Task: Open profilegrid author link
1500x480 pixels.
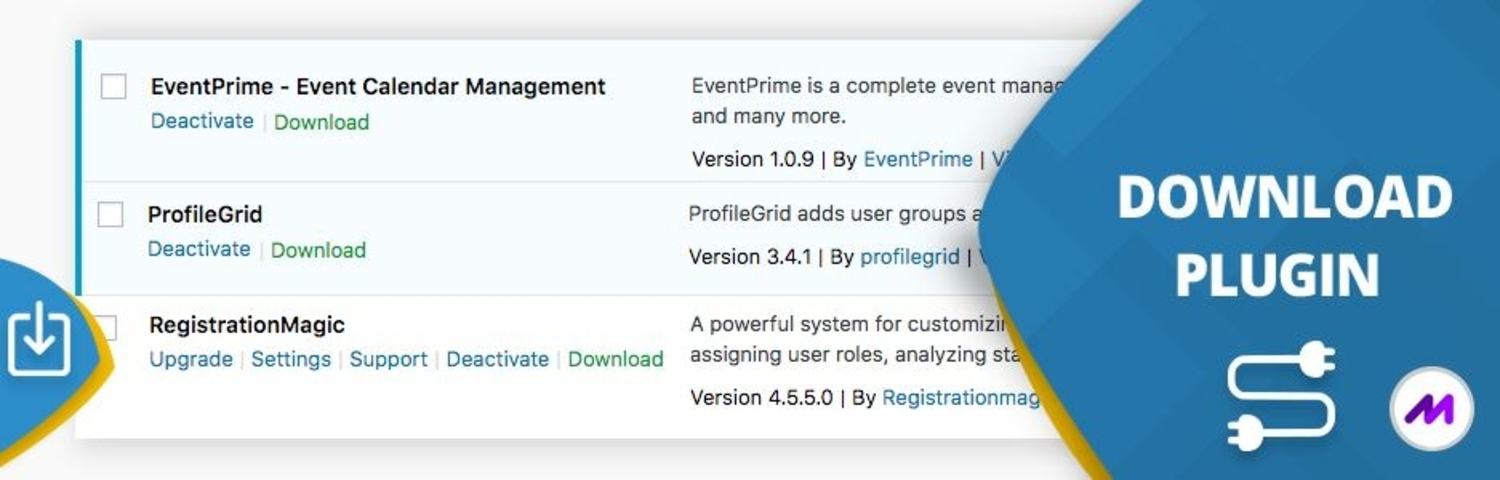Action: click(x=910, y=257)
